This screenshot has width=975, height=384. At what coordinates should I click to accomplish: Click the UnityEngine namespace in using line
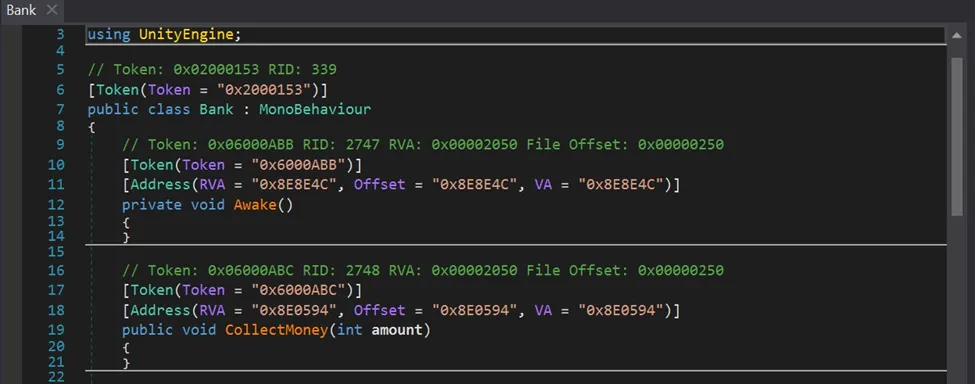186,35
